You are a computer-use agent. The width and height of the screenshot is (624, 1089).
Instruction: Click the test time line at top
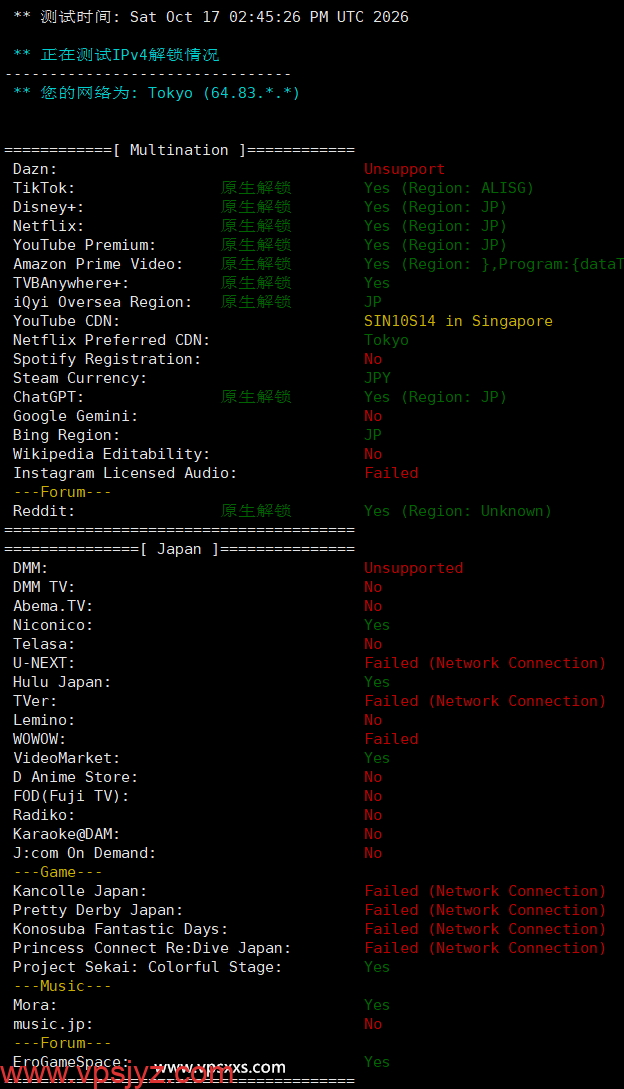[x=211, y=17]
